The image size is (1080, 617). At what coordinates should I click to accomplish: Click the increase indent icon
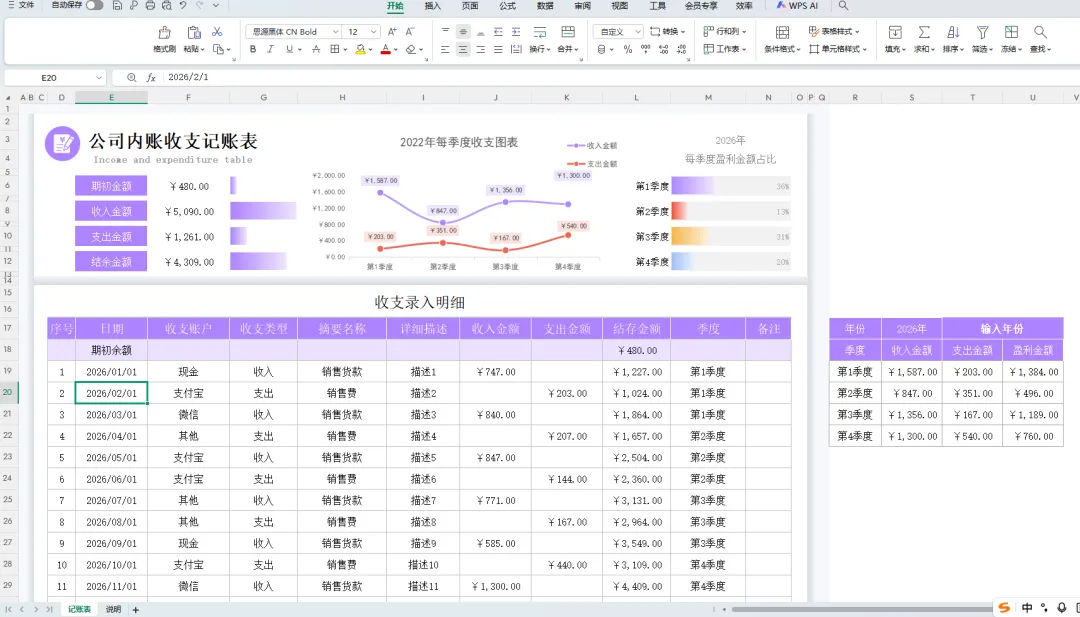(516, 32)
